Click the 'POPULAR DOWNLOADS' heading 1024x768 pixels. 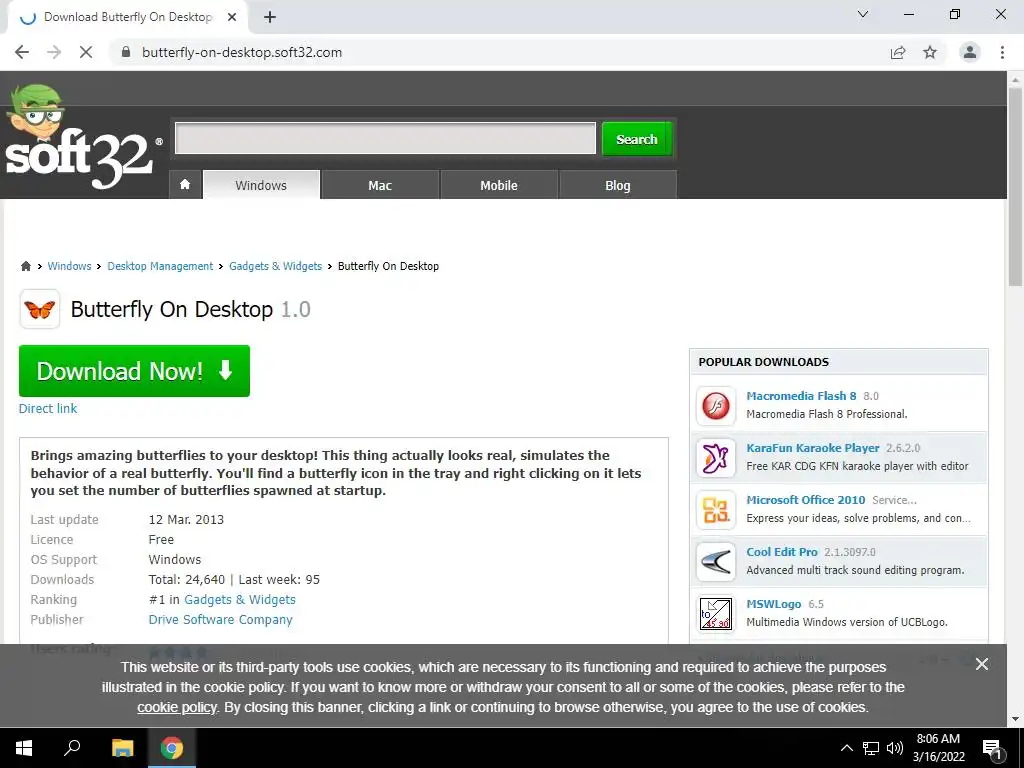(763, 362)
